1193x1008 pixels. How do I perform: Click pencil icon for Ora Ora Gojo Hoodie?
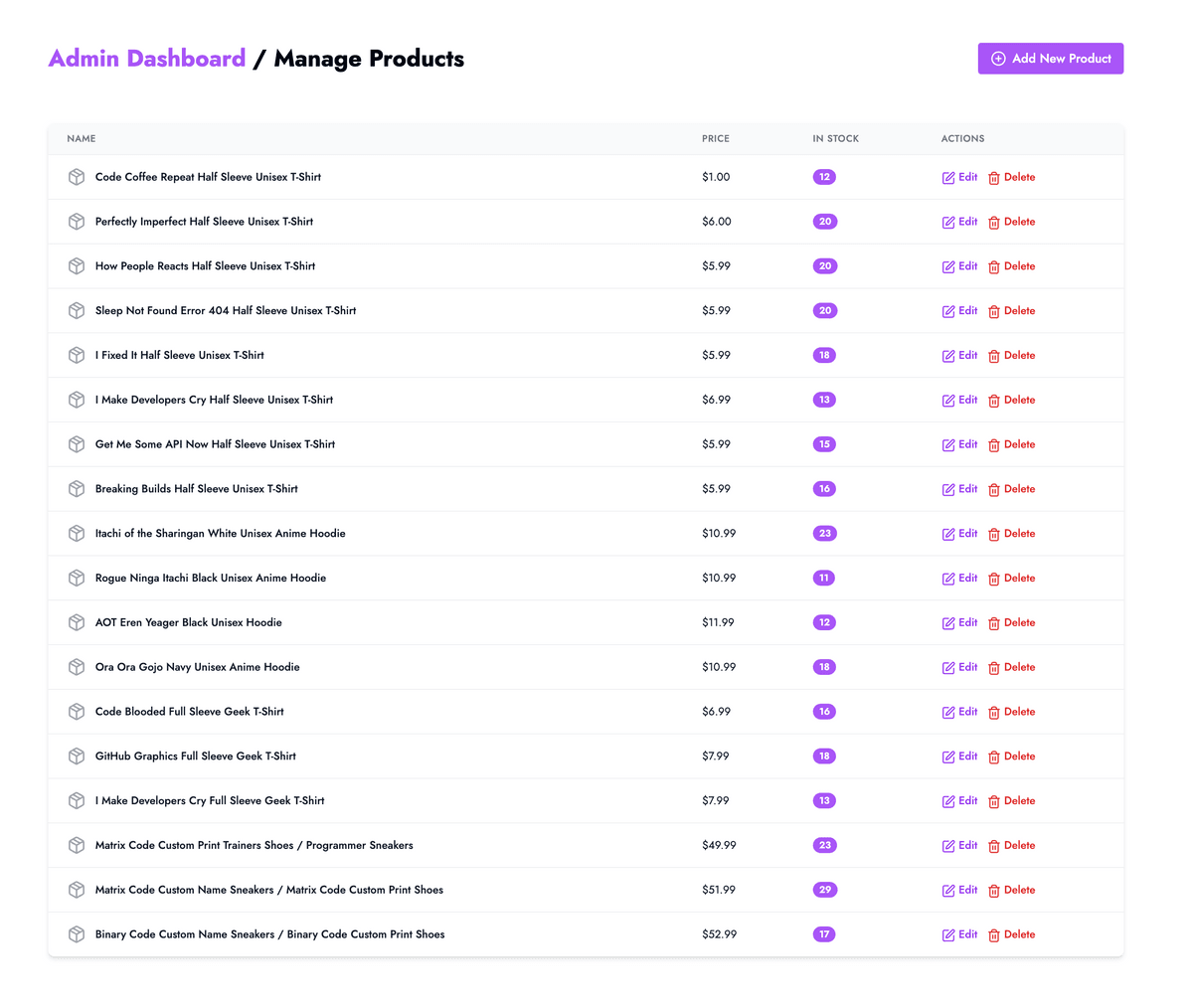(948, 667)
